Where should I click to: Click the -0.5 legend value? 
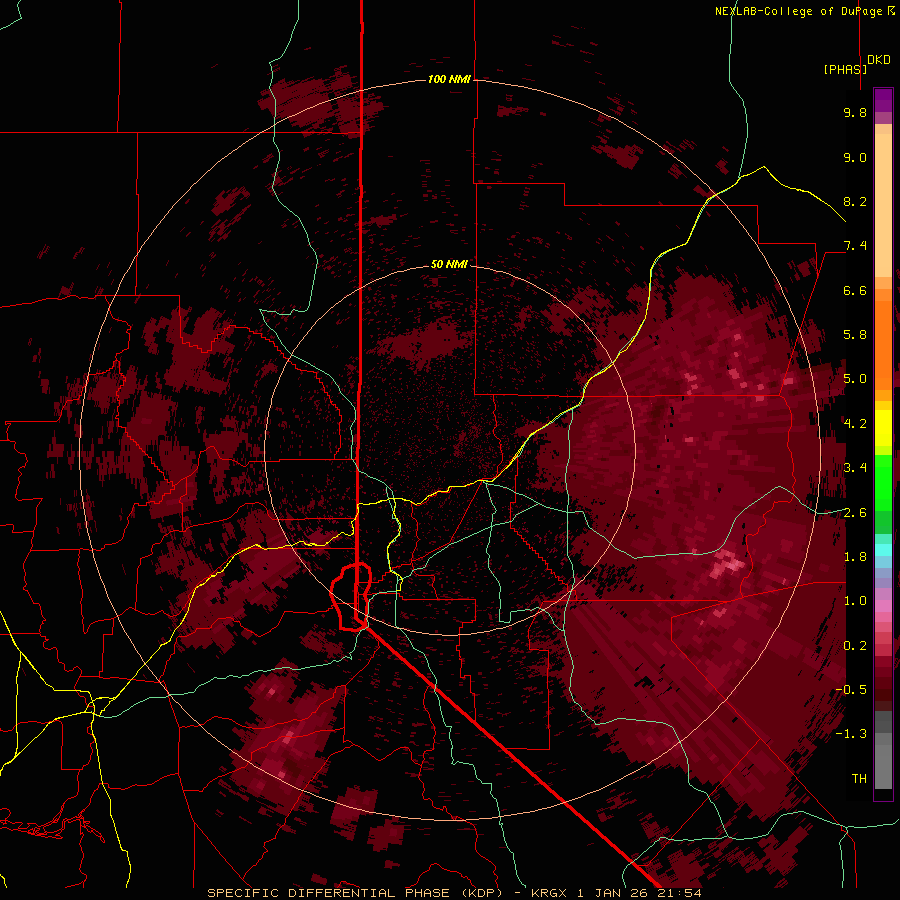point(851,690)
